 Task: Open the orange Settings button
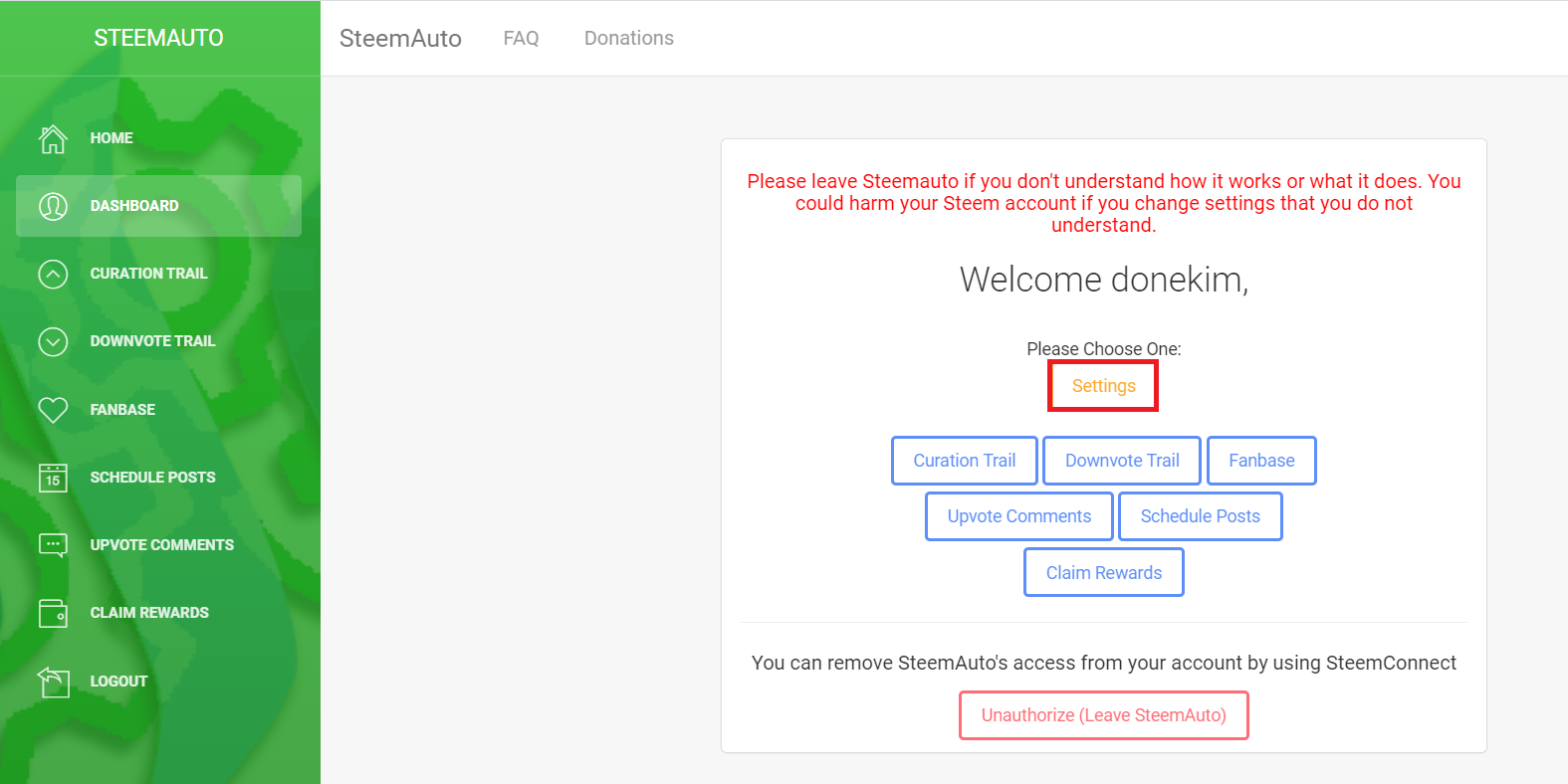click(1103, 386)
